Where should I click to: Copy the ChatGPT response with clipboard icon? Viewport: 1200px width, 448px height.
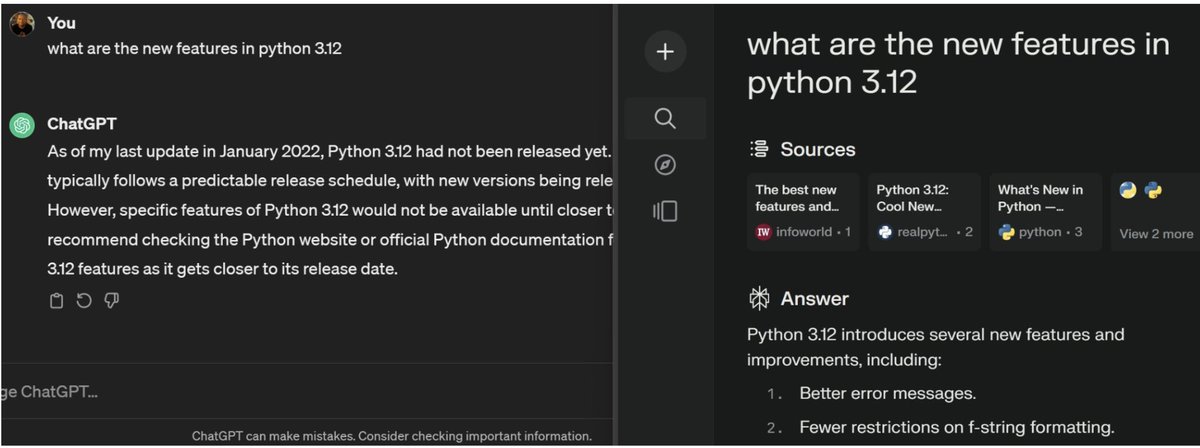(57, 301)
